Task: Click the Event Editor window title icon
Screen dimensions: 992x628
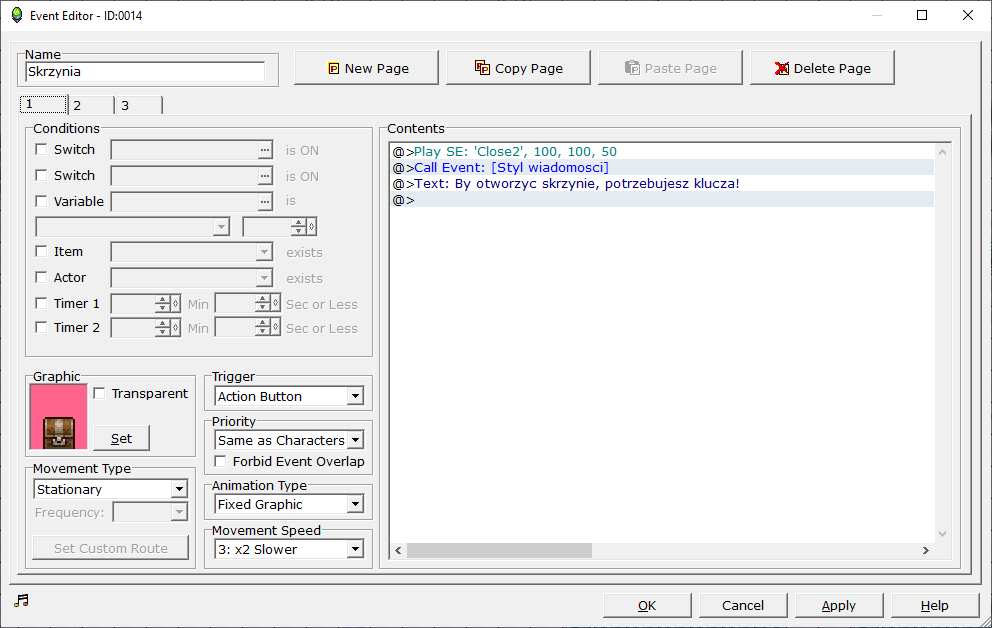Action: (x=16, y=15)
